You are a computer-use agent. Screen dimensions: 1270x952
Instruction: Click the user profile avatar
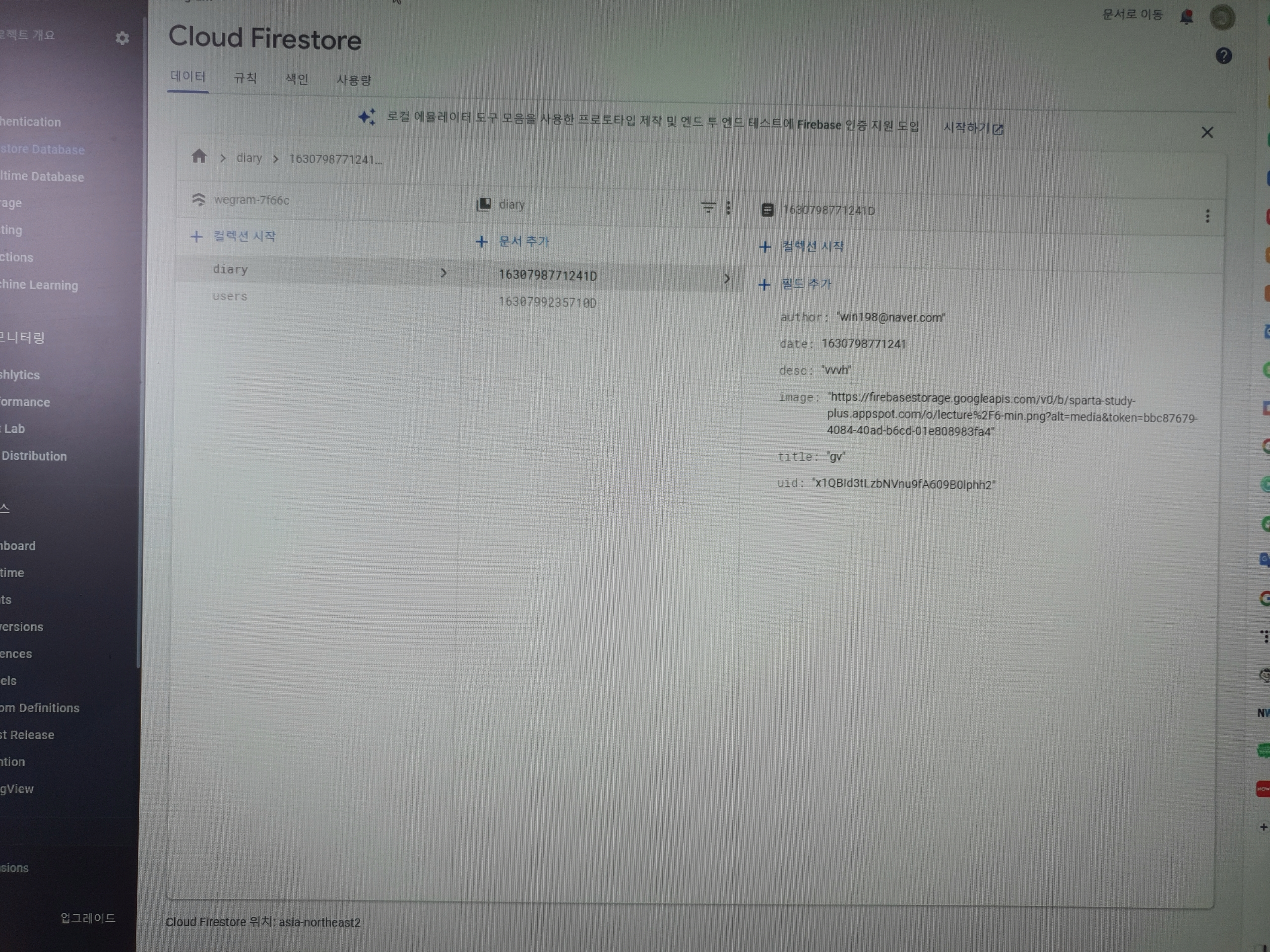[x=1222, y=17]
